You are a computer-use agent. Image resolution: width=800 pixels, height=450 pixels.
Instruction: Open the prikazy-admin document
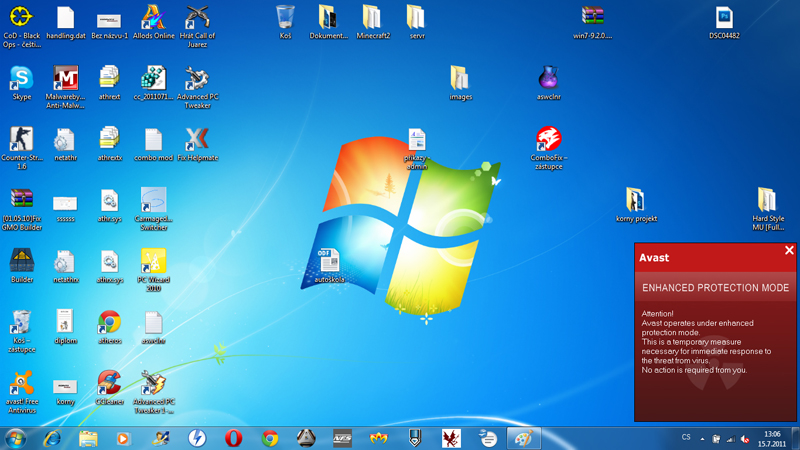coord(416,140)
